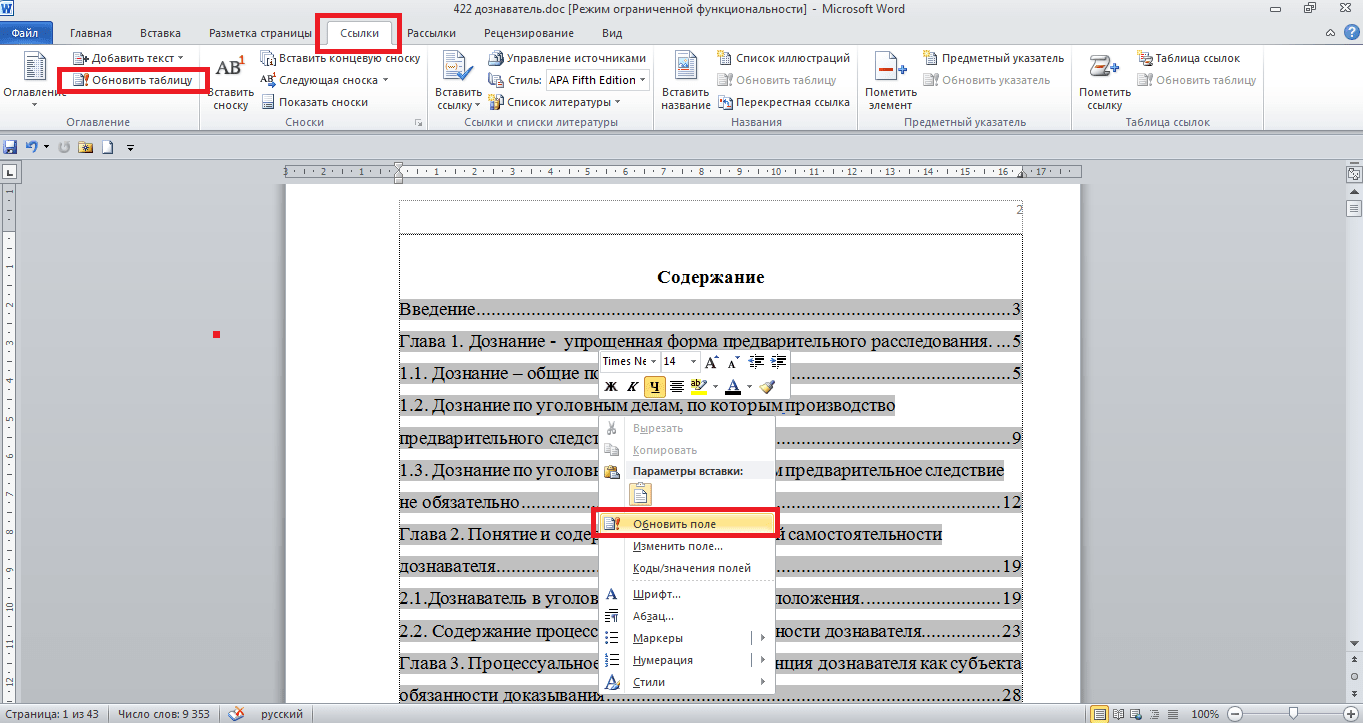Click the Save icon in quick access toolbar
The height and width of the screenshot is (723, 1363).
[x=11, y=147]
